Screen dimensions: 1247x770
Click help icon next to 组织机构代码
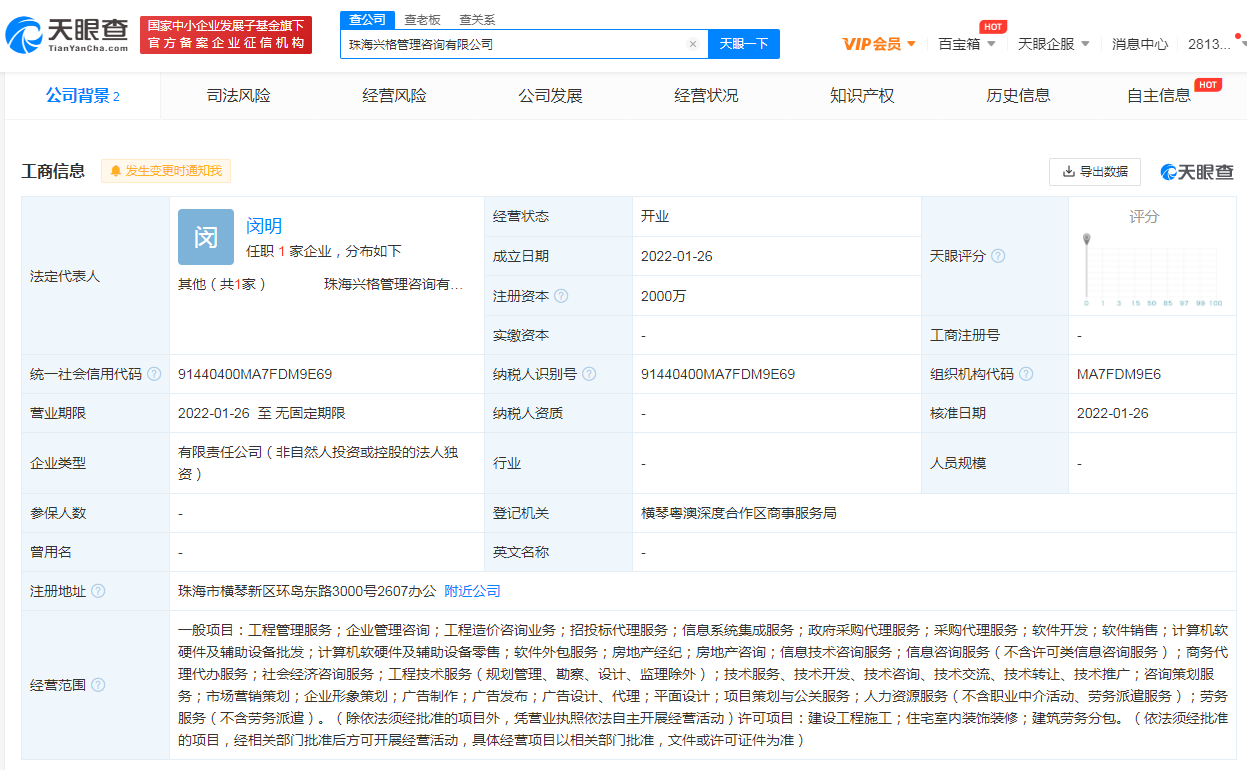1026,374
